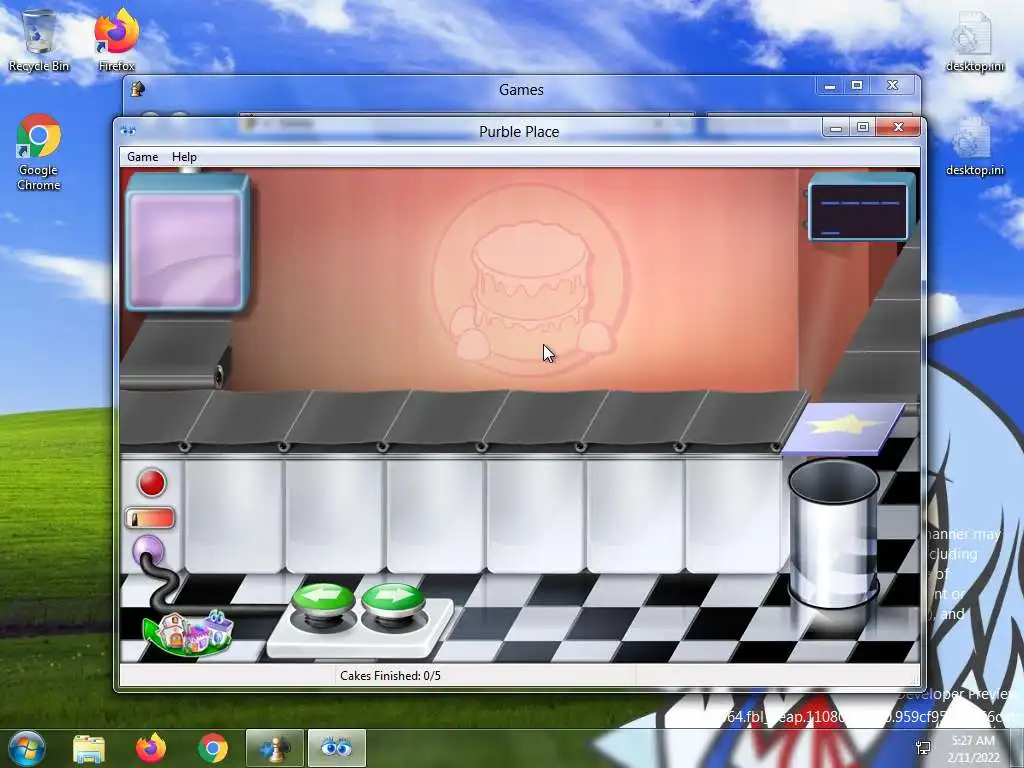
Task: Launch Firefox from the taskbar
Action: point(151,748)
